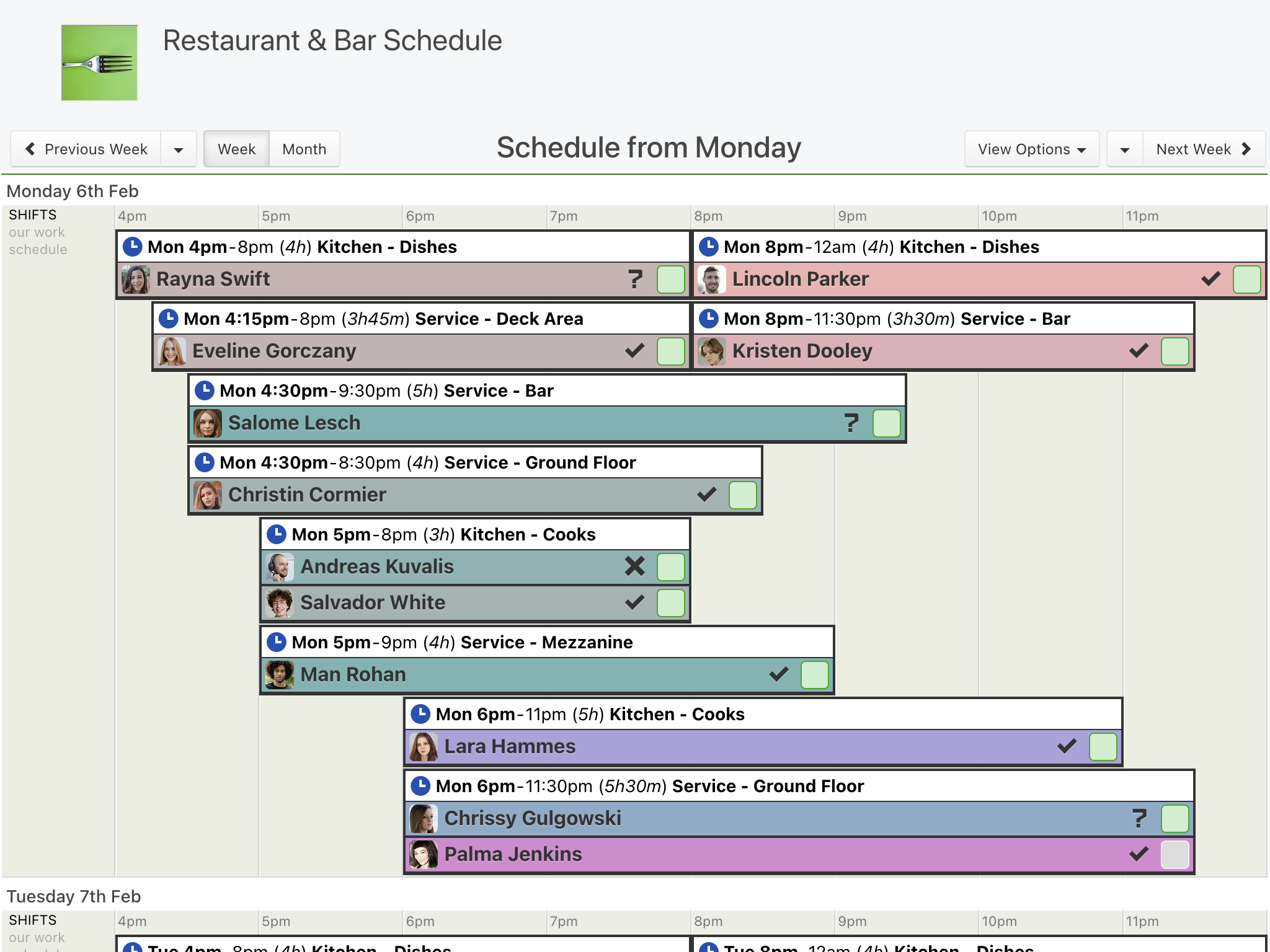Screen dimensions: 1270x952
Task: Click clock icon on Mon 6pm Kitchen Cooks shift
Action: point(420,714)
